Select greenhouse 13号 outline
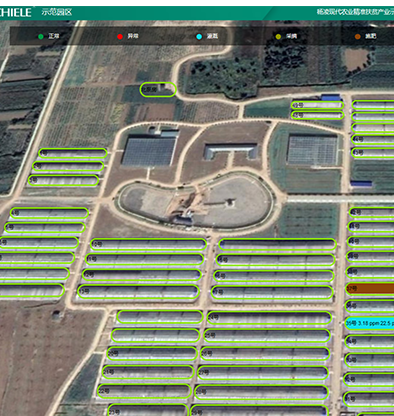Screen dimensions: 394x416 coord(138,291)
